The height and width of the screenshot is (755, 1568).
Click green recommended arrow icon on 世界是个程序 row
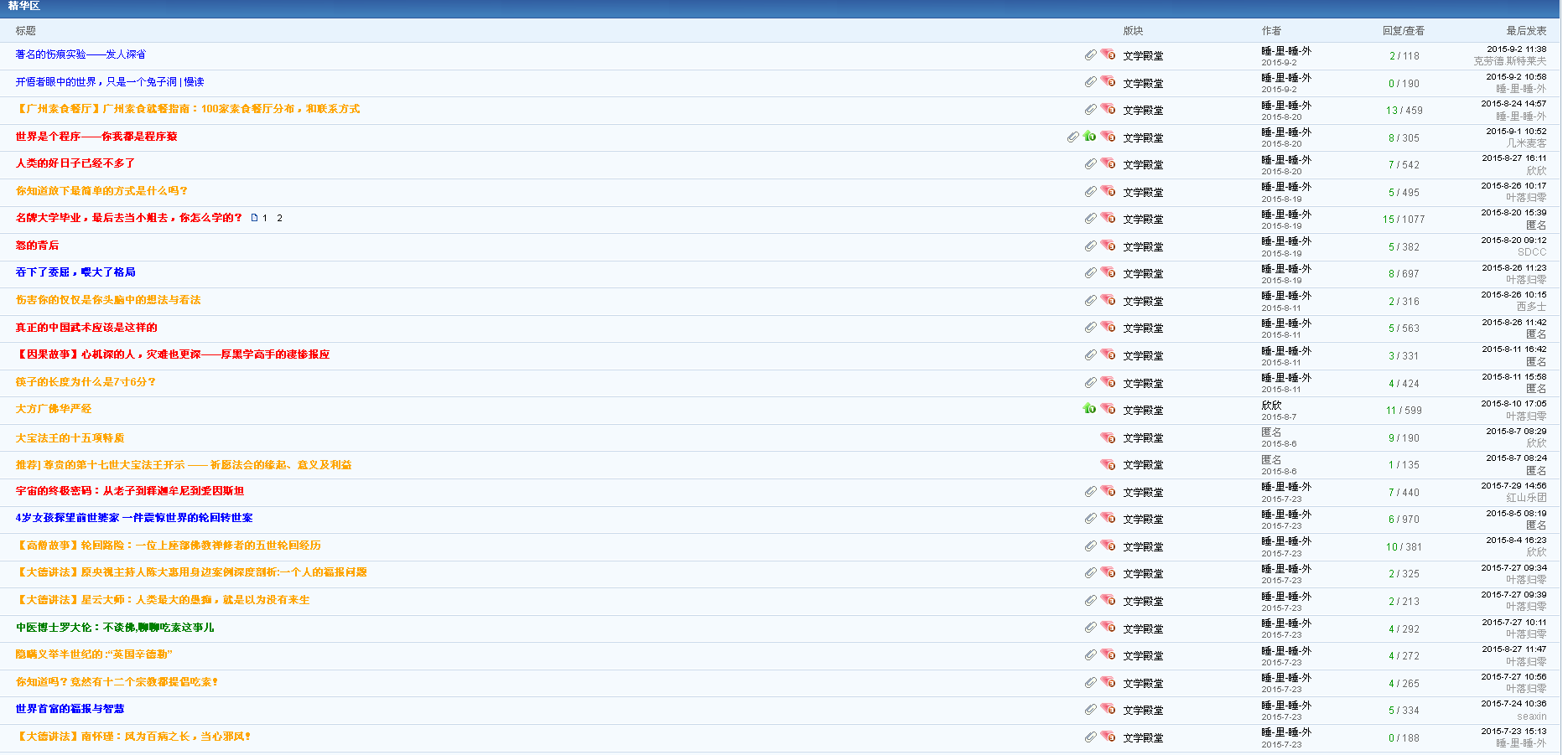tap(1089, 136)
